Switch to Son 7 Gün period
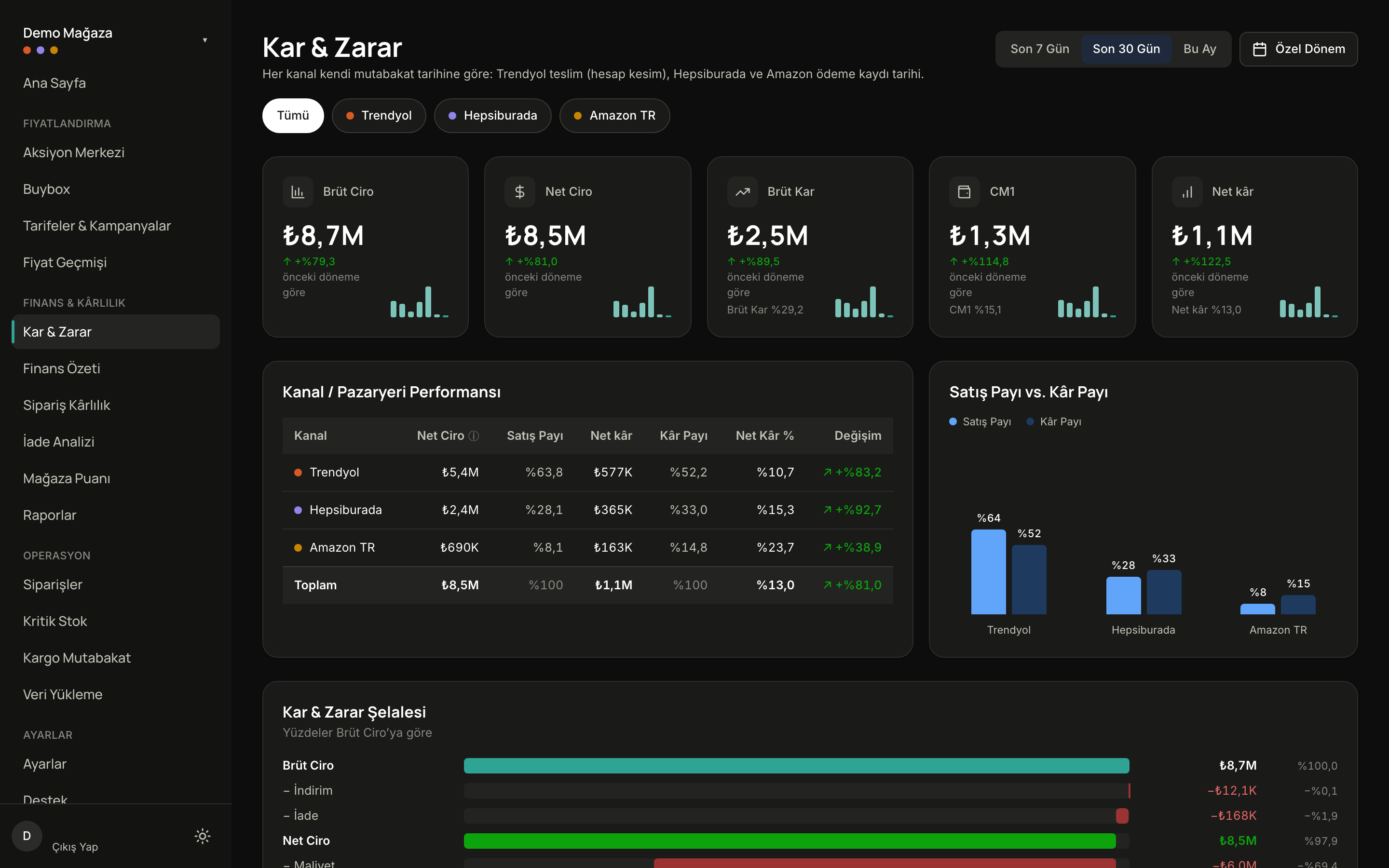This screenshot has width=1389, height=868. pos(1039,49)
